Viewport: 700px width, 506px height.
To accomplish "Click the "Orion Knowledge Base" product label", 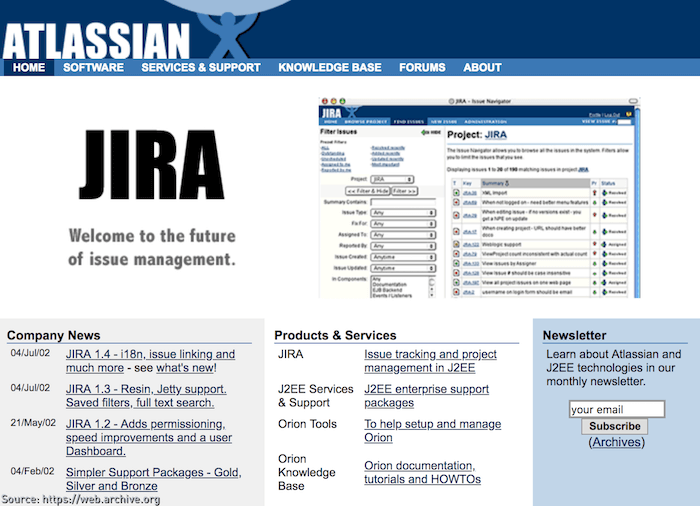I will [307, 472].
